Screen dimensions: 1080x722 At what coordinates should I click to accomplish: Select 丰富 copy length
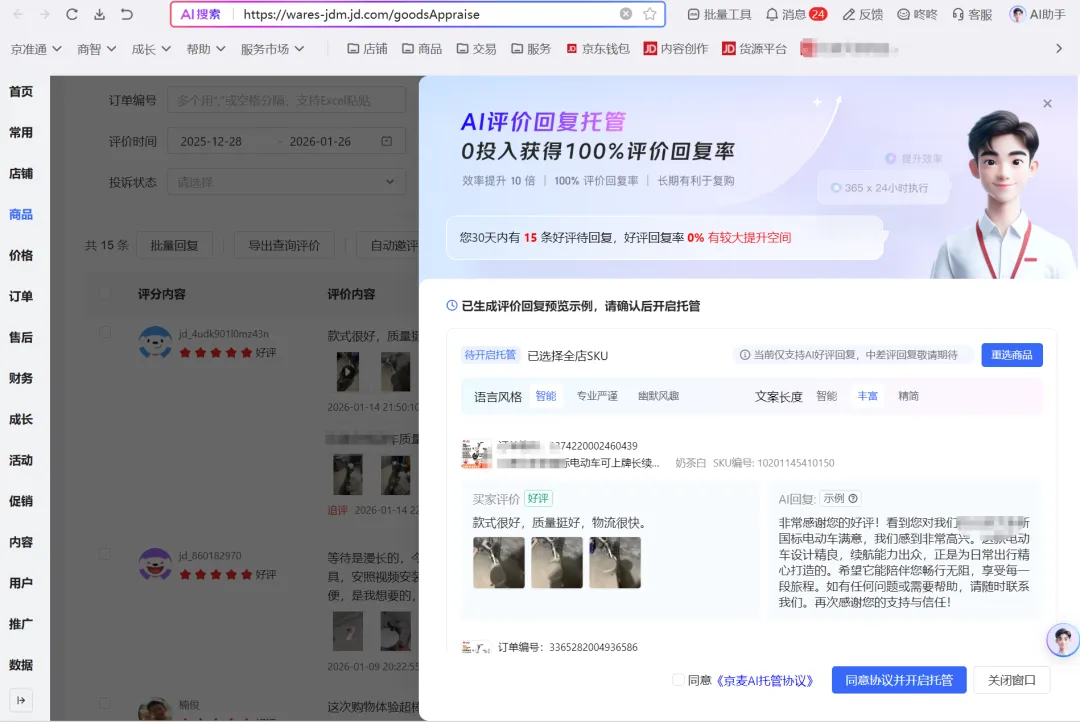click(x=867, y=396)
